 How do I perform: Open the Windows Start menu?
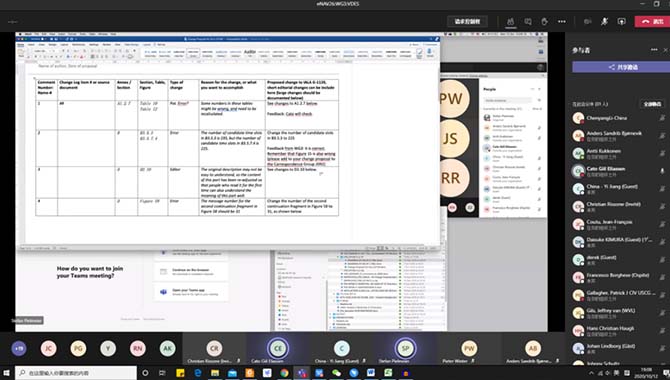[6, 373]
